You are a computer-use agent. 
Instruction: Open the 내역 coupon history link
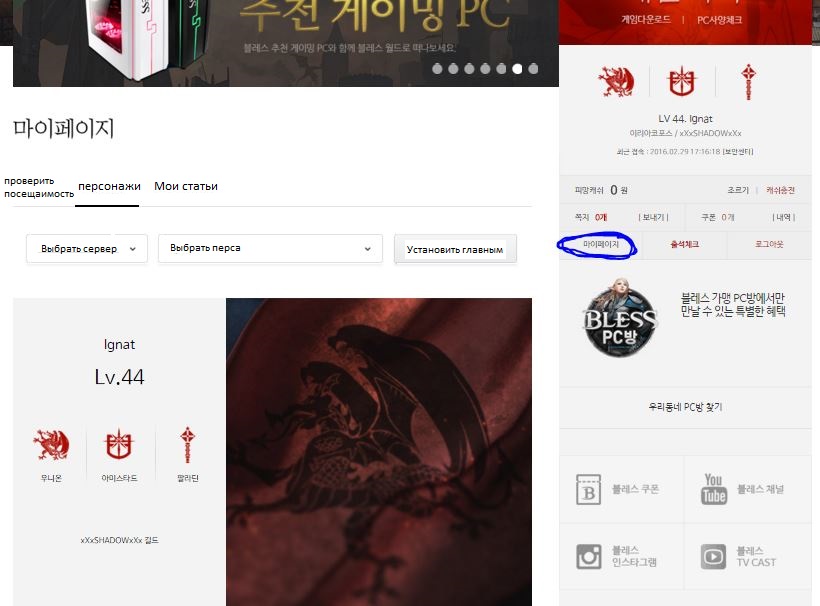(x=783, y=217)
